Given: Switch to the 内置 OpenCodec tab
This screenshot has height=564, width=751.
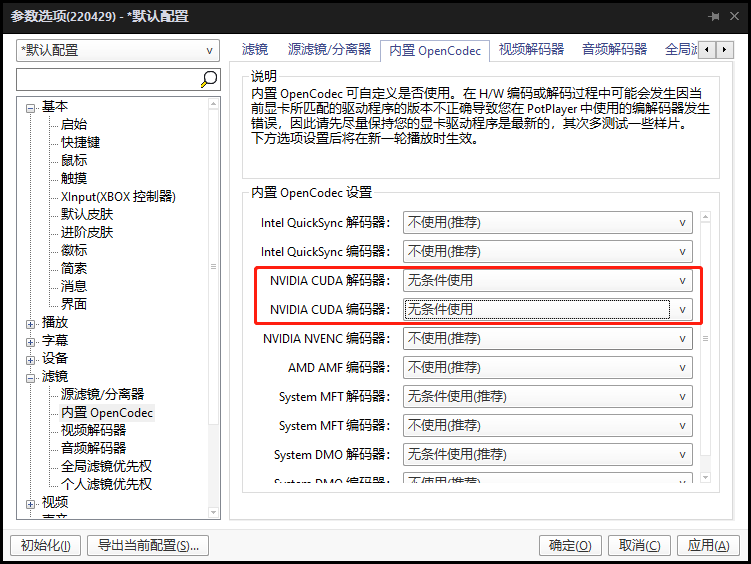Looking at the screenshot, I should 435,50.
